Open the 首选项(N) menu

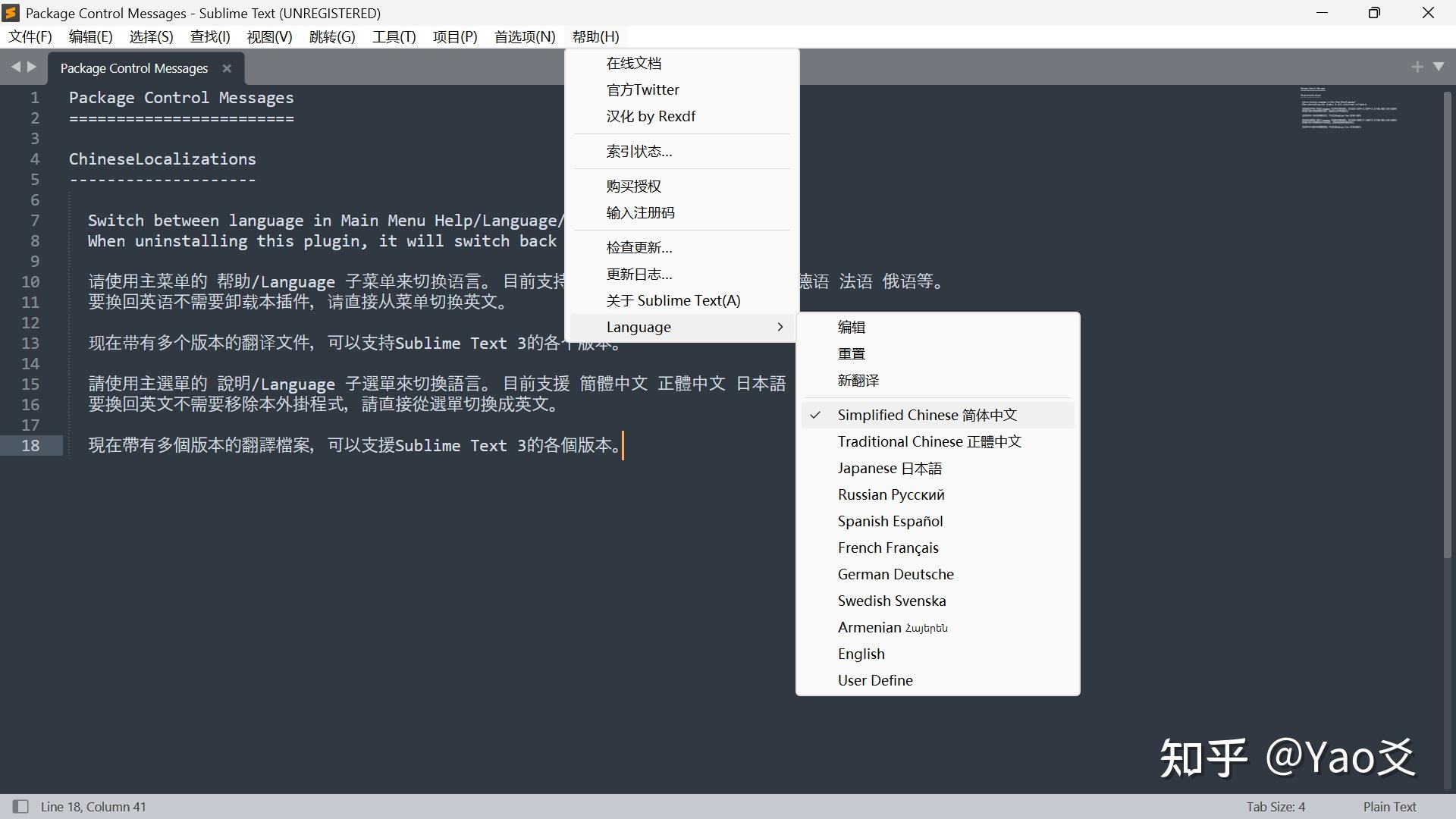coord(523,36)
